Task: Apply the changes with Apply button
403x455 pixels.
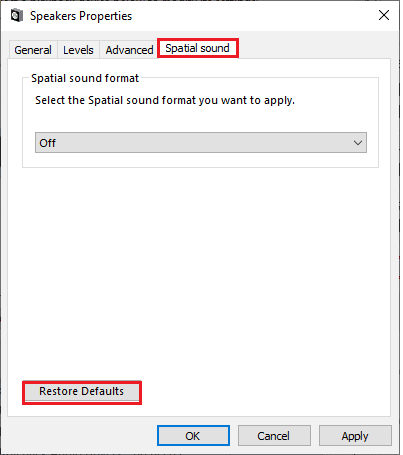Action: point(355,436)
